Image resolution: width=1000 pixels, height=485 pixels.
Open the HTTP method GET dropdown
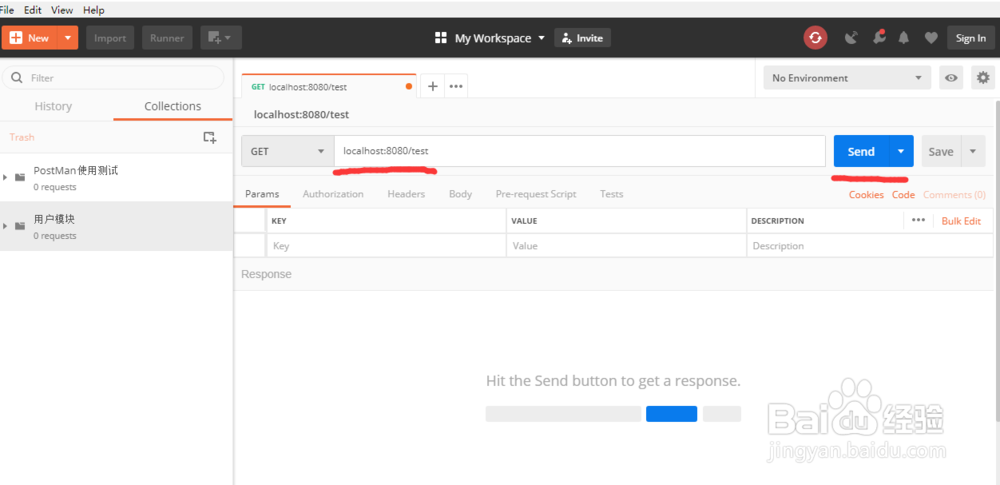click(x=288, y=151)
